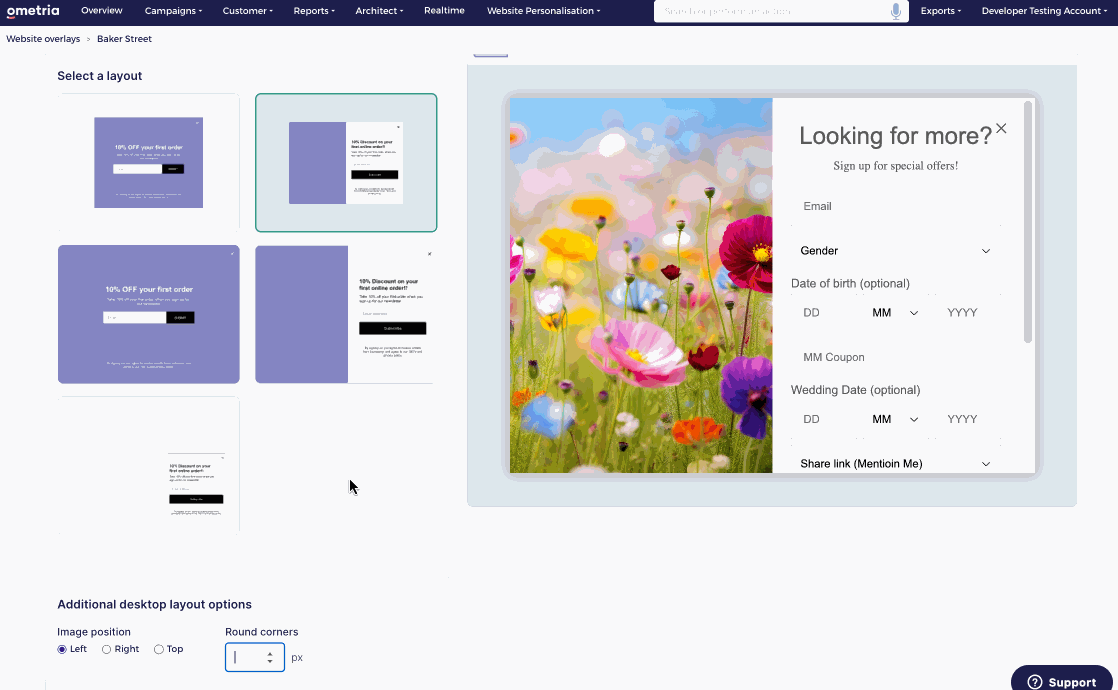Click the Round corners stepper arrows
The height and width of the screenshot is (690, 1118).
point(270,657)
